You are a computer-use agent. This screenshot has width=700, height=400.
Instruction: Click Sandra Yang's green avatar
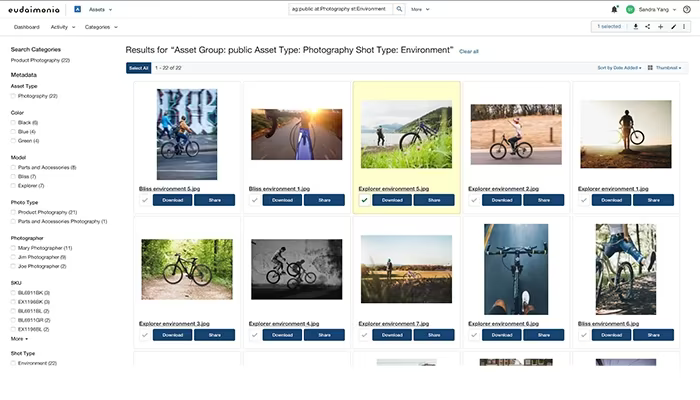pyautogui.click(x=630, y=9)
